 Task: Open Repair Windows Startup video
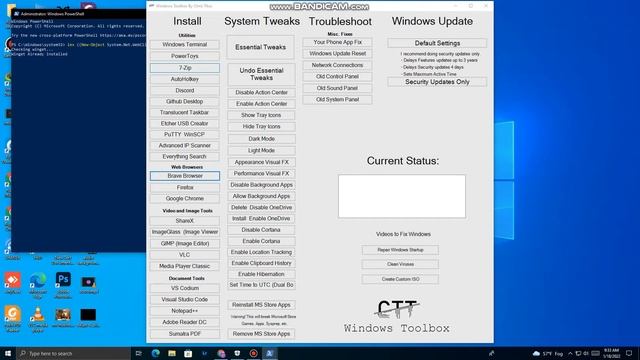400,250
